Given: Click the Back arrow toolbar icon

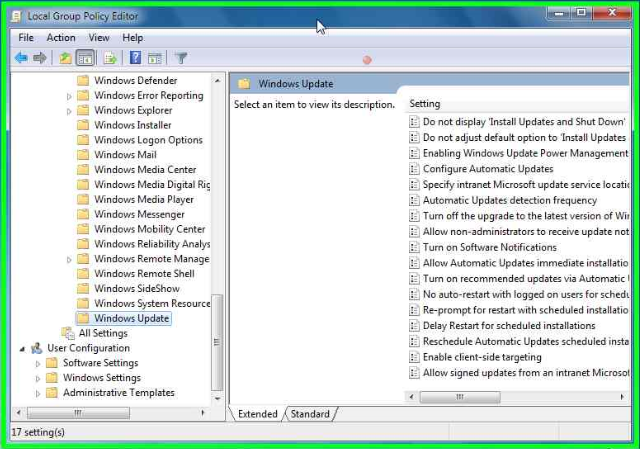Looking at the screenshot, I should [x=21, y=58].
